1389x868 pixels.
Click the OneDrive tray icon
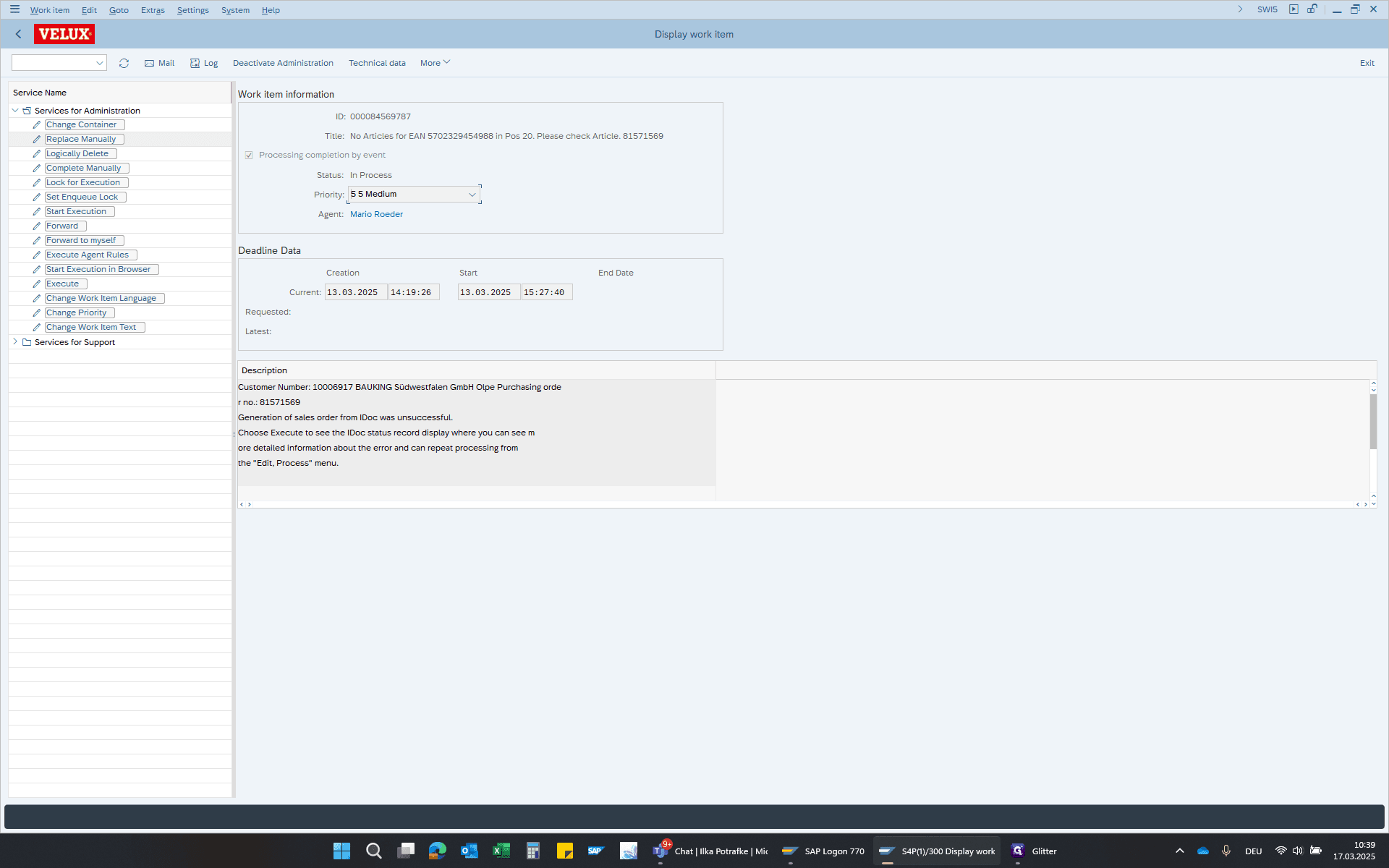click(x=1202, y=851)
